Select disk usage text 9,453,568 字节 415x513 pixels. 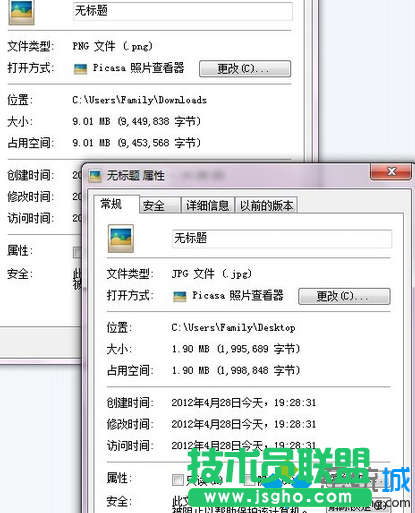click(159, 143)
